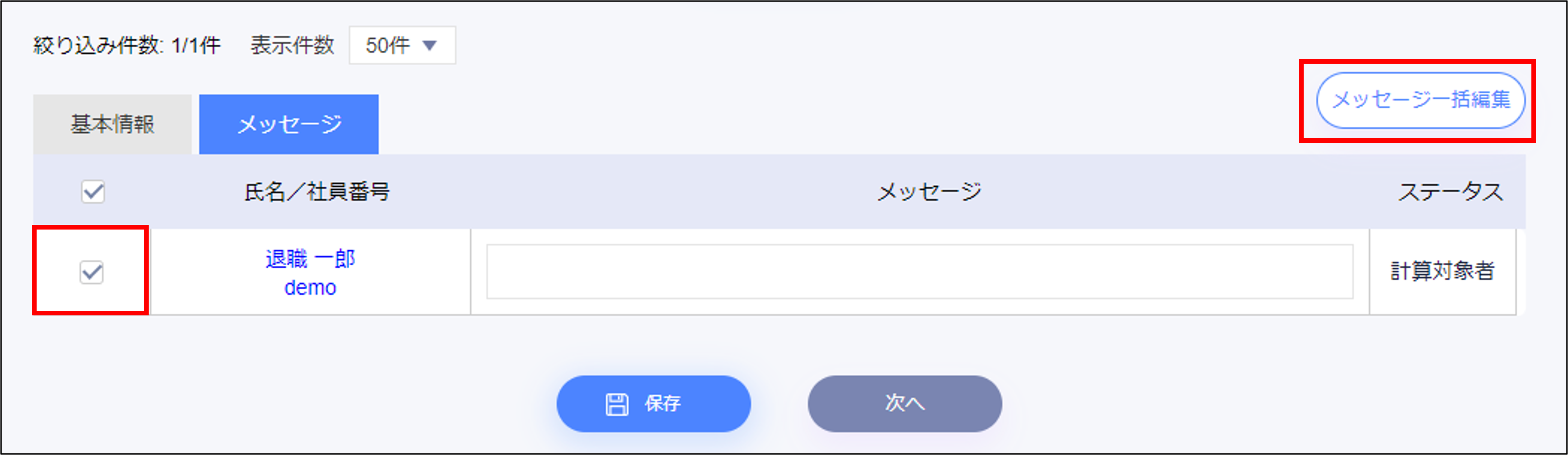Click the 氏名/社員番号 column header
Image resolution: width=1568 pixels, height=455 pixels.
316,192
